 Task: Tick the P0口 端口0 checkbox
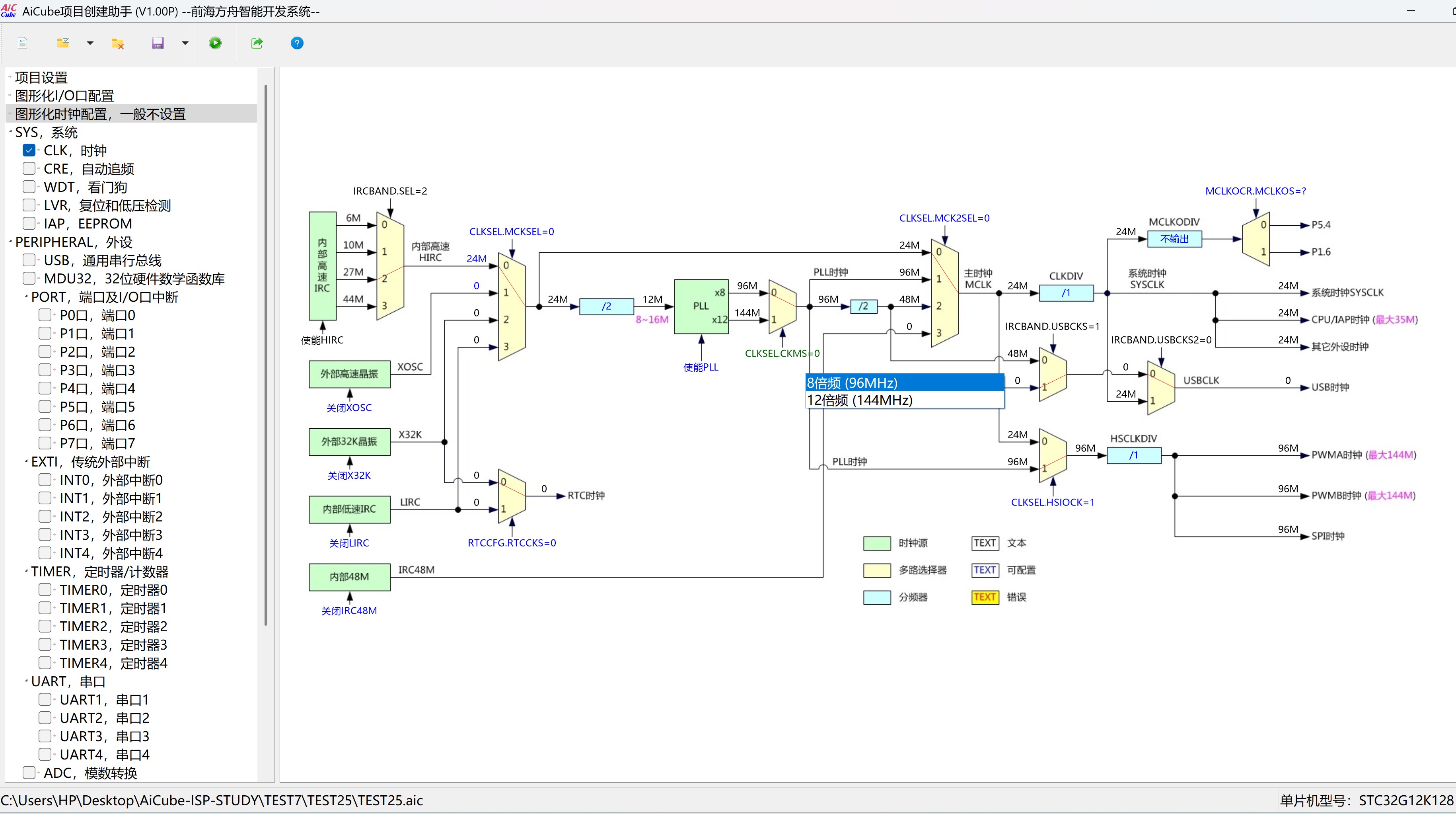click(45, 315)
